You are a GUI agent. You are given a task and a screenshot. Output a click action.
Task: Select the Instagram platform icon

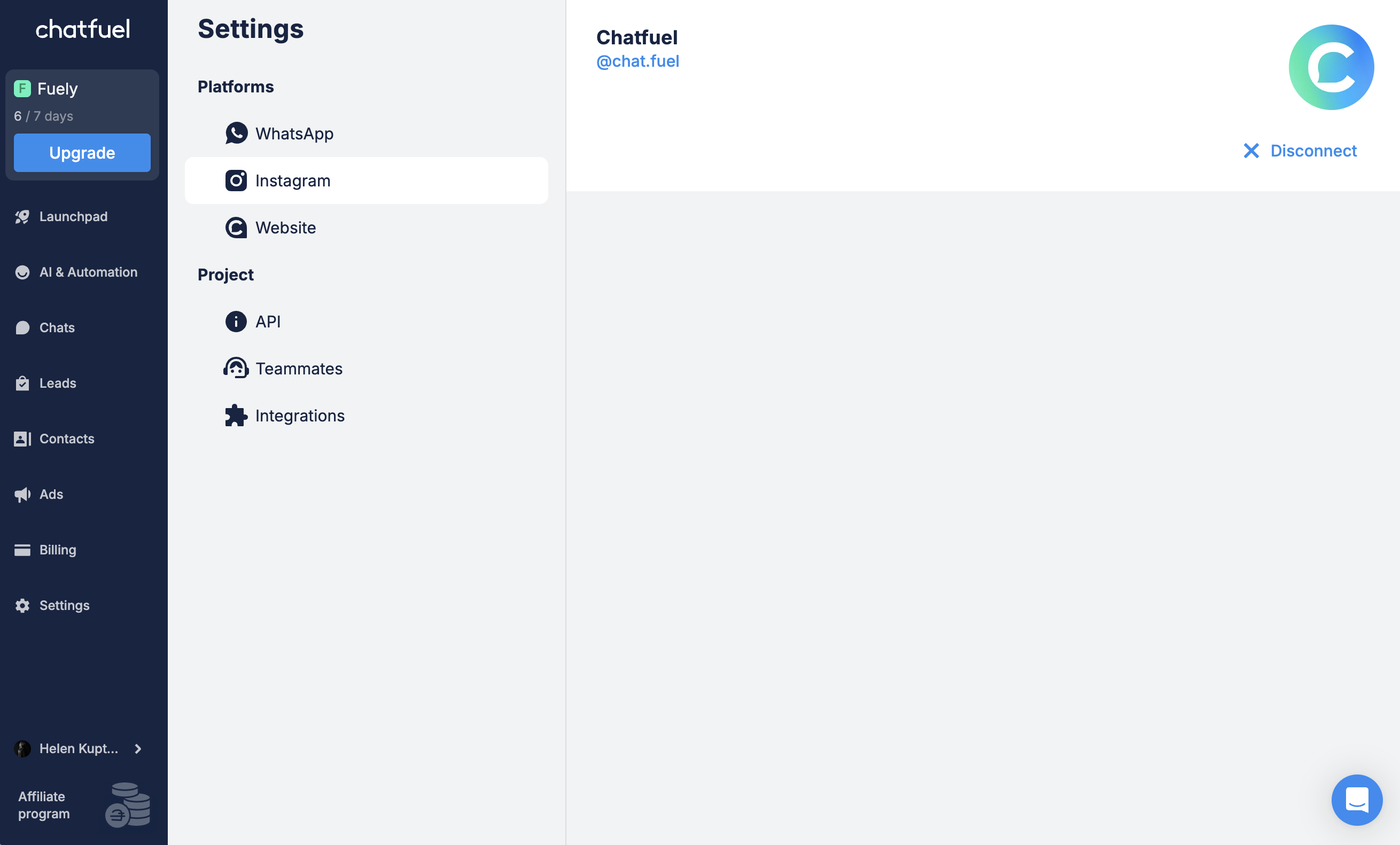[x=236, y=181]
